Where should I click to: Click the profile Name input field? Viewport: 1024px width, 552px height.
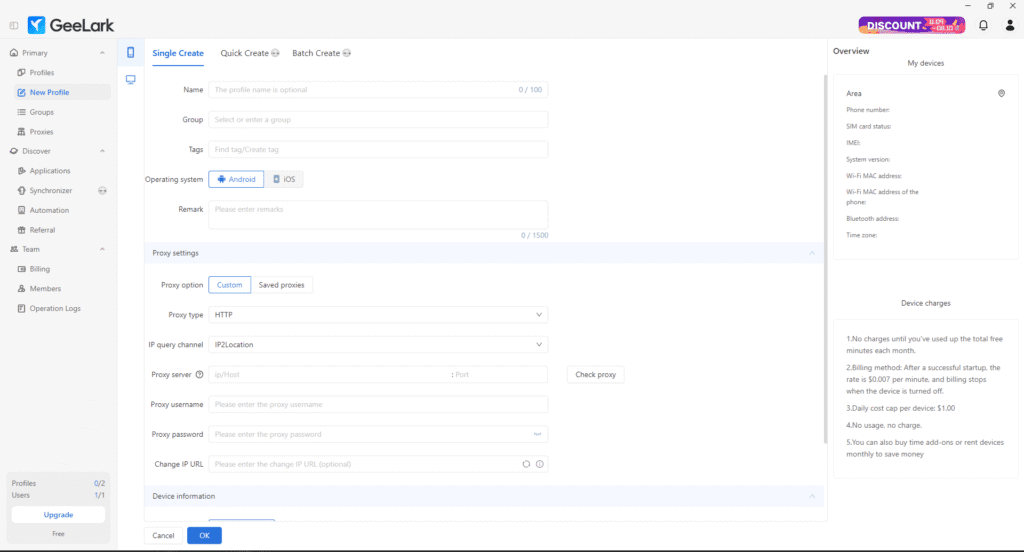point(365,90)
